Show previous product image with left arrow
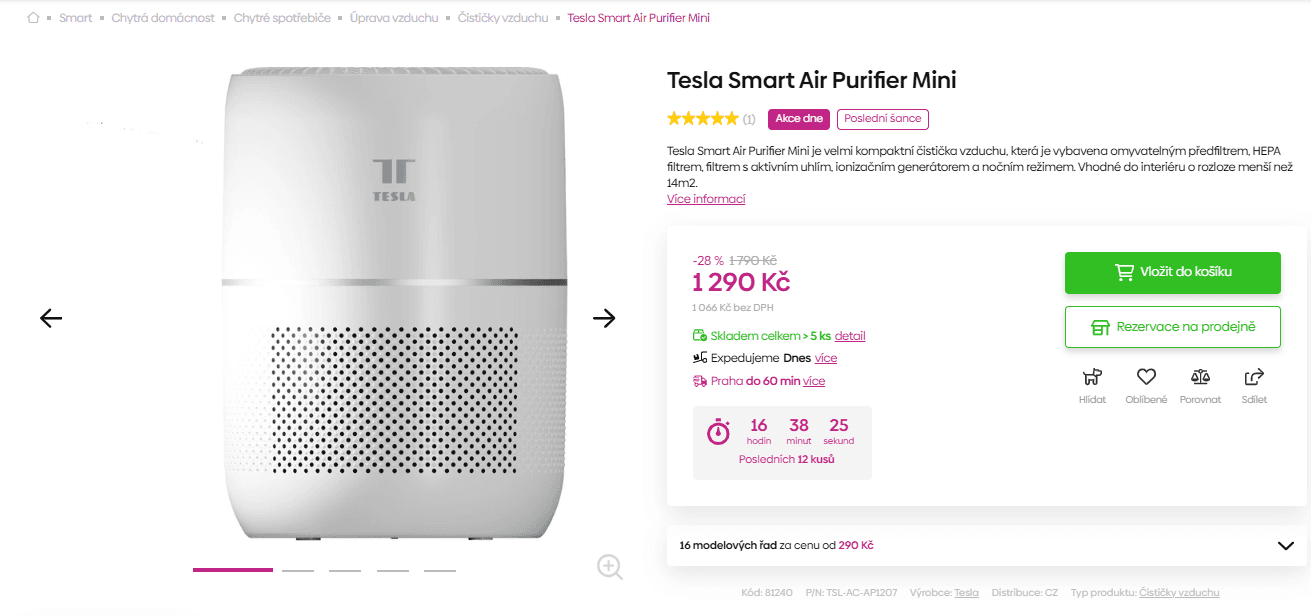This screenshot has width=1311, height=616. [51, 318]
